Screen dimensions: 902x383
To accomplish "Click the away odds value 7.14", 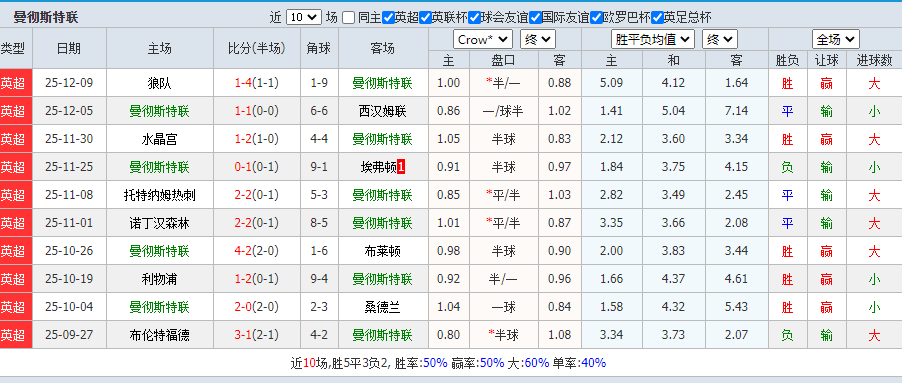I will pos(736,112).
